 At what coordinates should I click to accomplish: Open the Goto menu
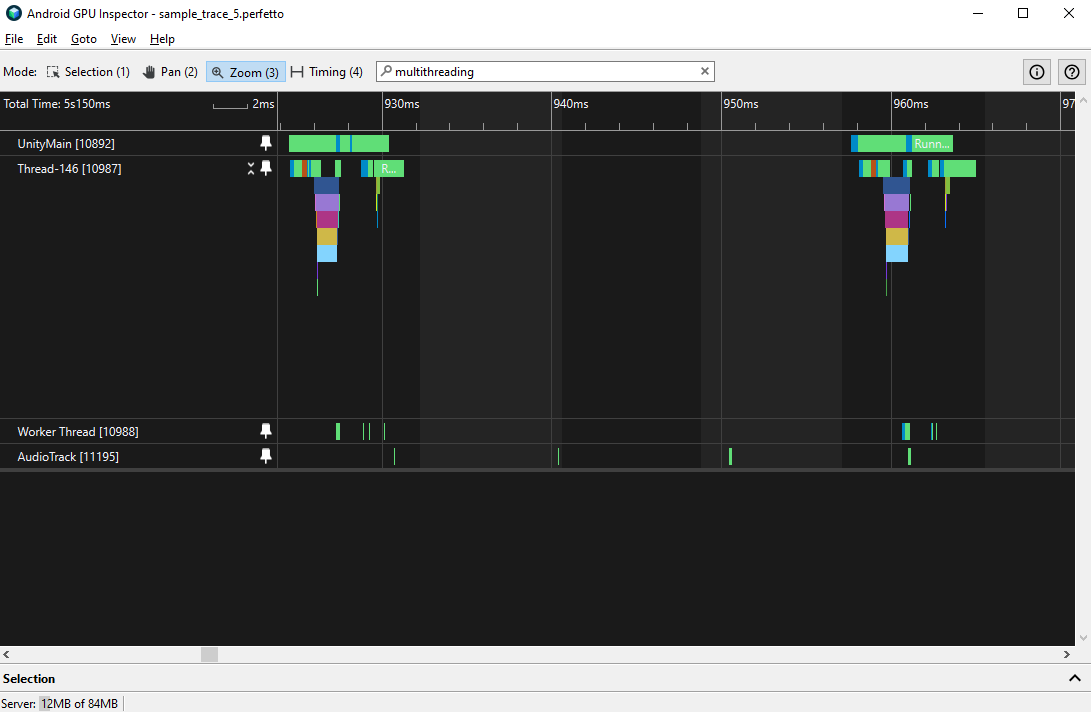pyautogui.click(x=84, y=39)
